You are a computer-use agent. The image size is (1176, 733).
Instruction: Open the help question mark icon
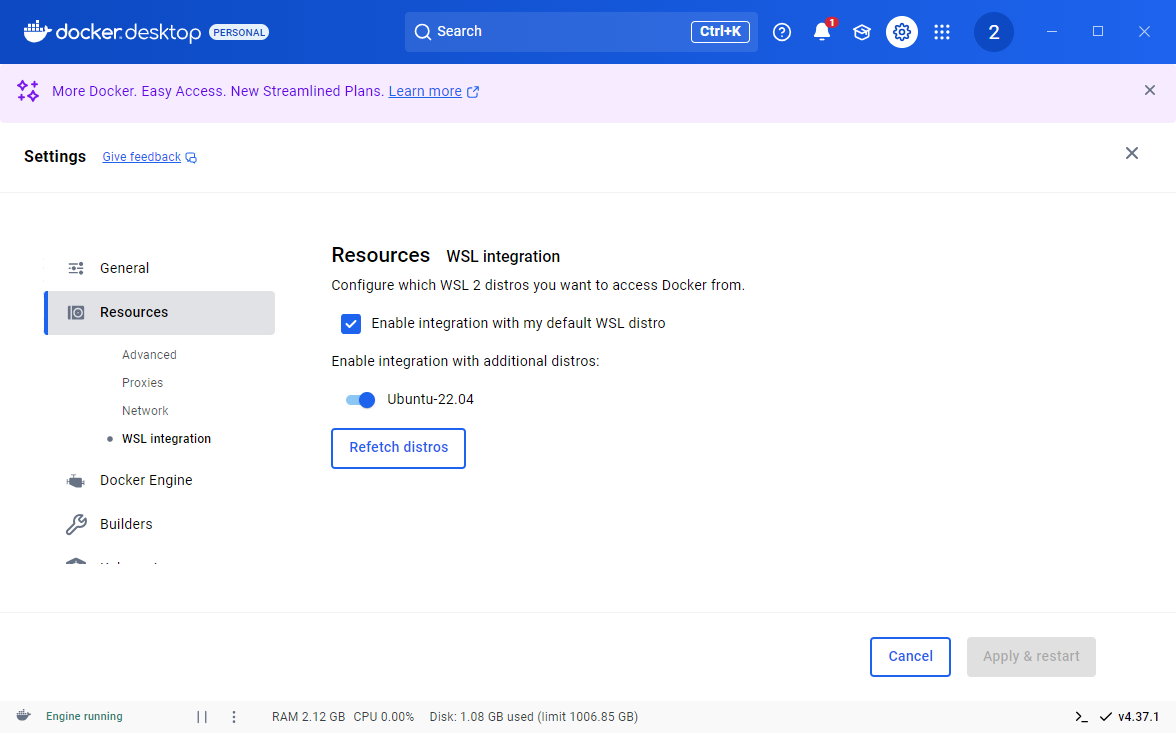point(782,32)
